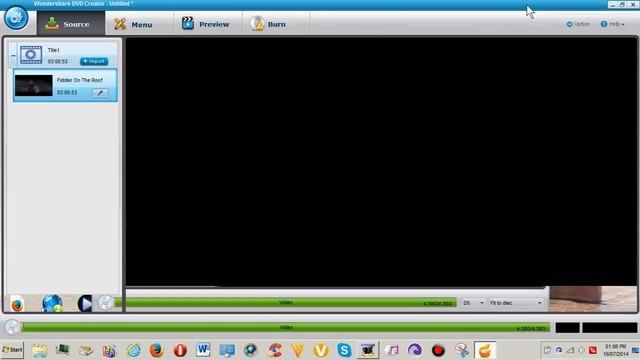Click the Title1 label
This screenshot has height=360, width=640.
click(x=53, y=50)
